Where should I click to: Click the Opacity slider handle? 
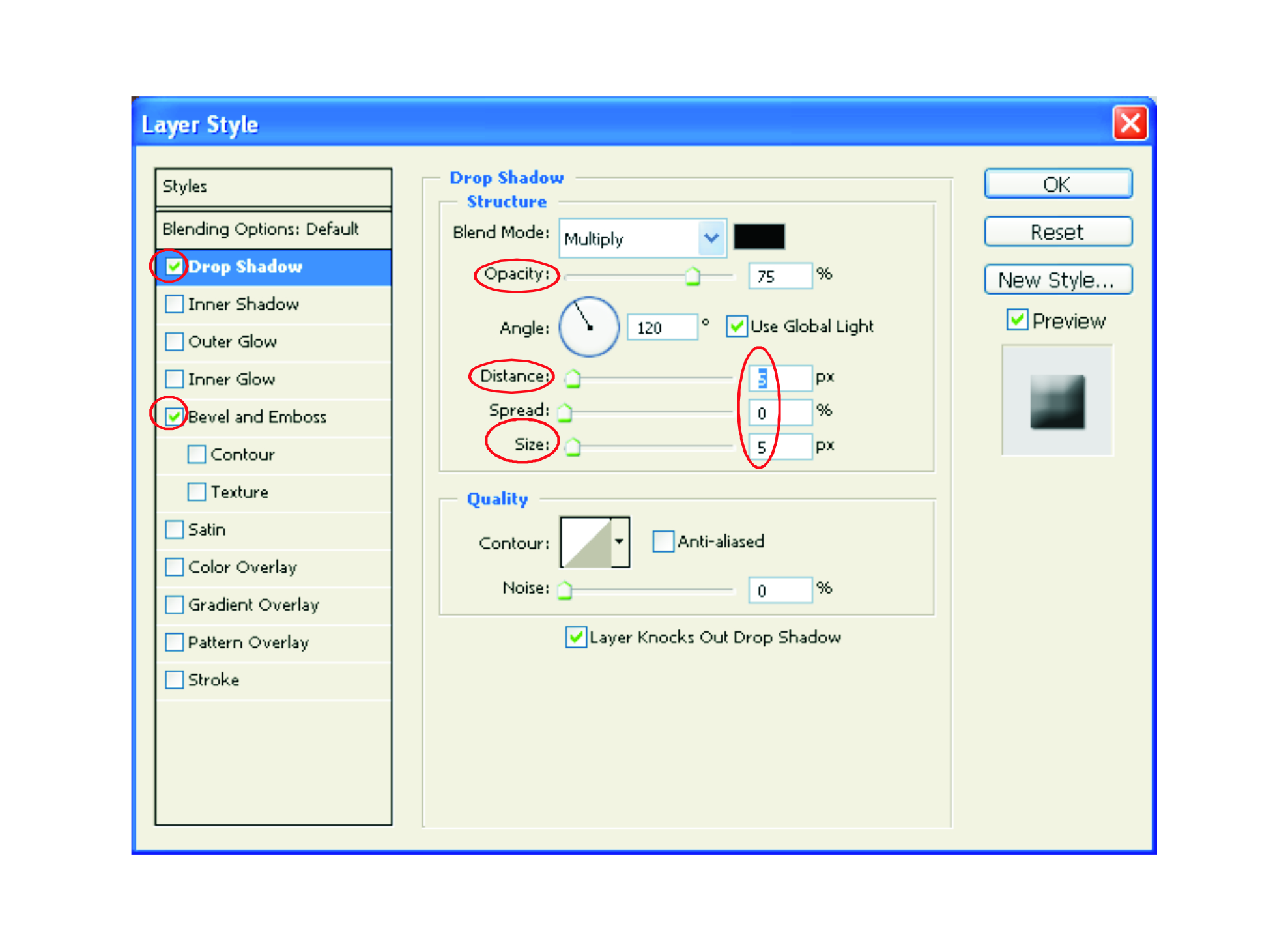tap(693, 277)
